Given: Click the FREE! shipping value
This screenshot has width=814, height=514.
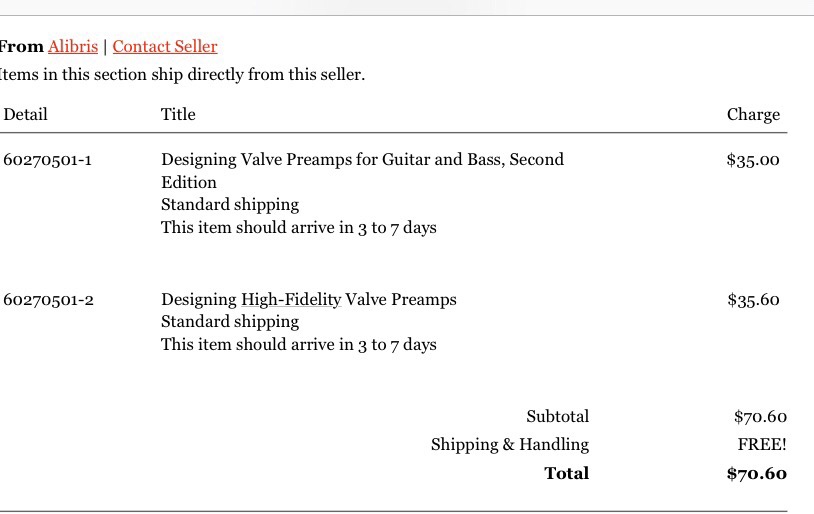Looking at the screenshot, I should point(762,444).
